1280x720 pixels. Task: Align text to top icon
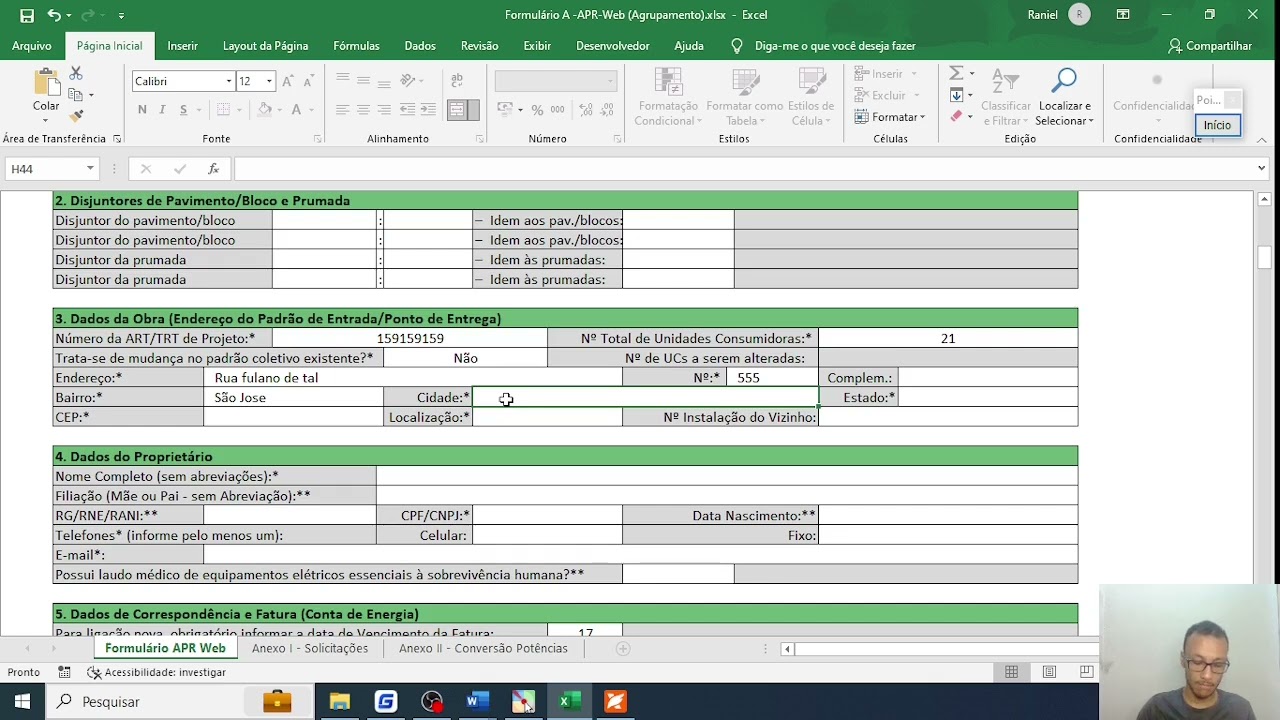pyautogui.click(x=342, y=81)
